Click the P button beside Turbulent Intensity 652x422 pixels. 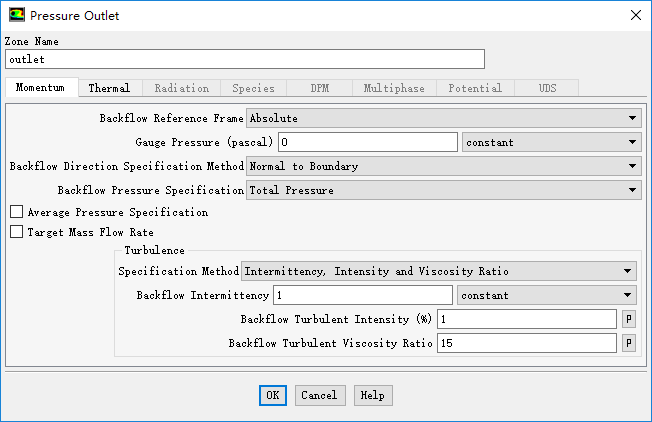[x=629, y=319]
